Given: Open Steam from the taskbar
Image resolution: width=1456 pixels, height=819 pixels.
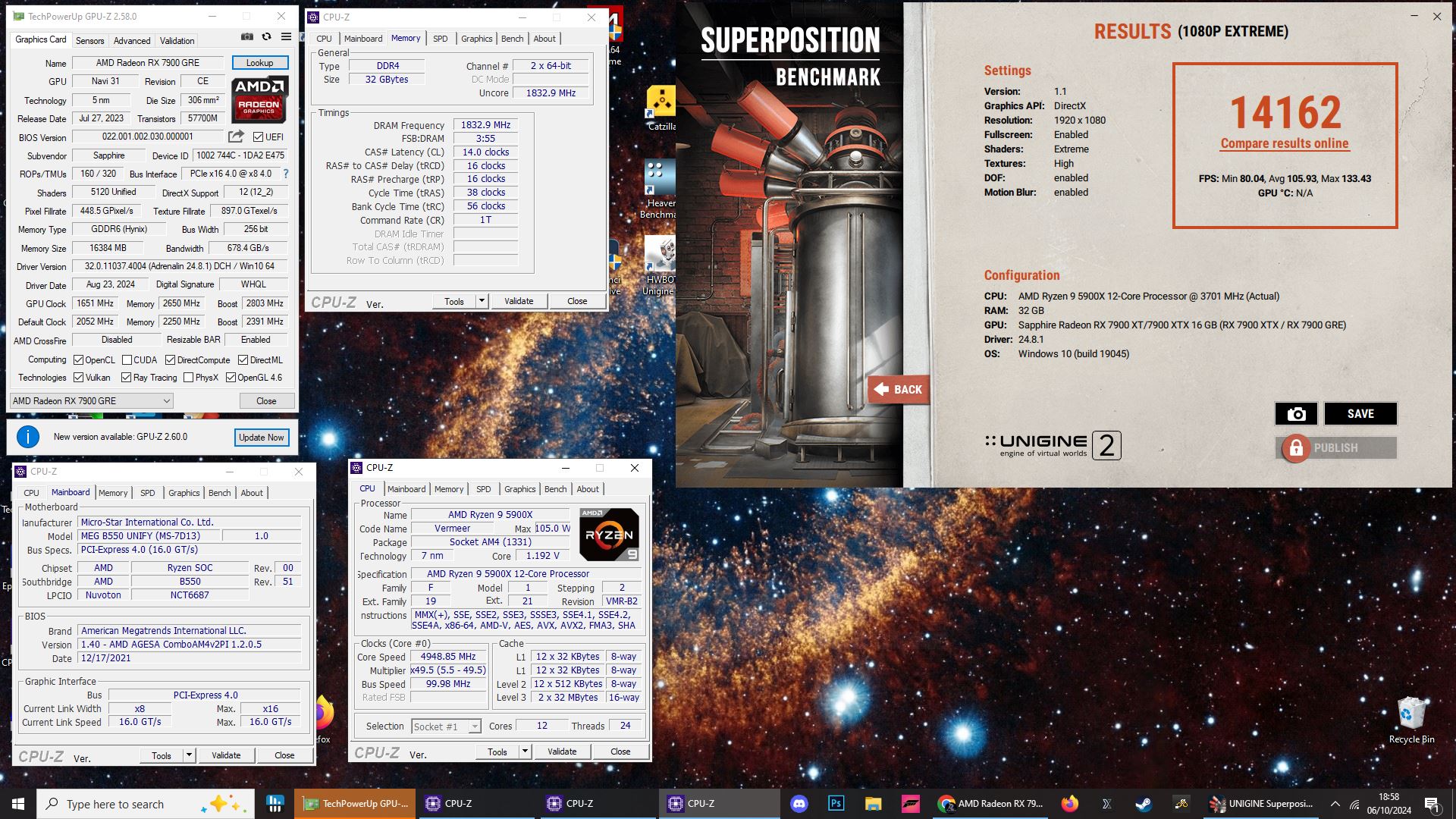Looking at the screenshot, I should click(1143, 804).
